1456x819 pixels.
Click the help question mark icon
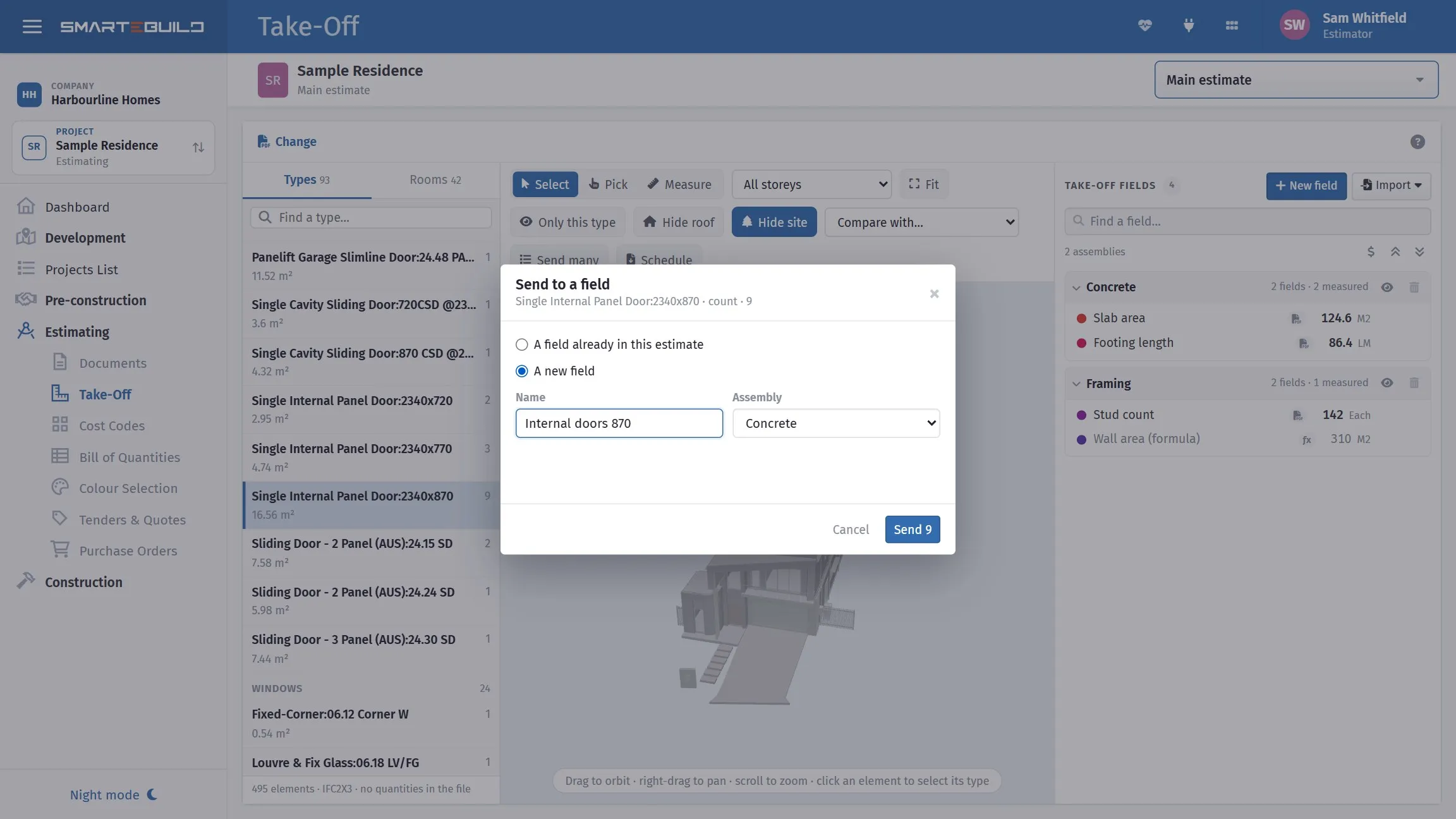(1417, 142)
